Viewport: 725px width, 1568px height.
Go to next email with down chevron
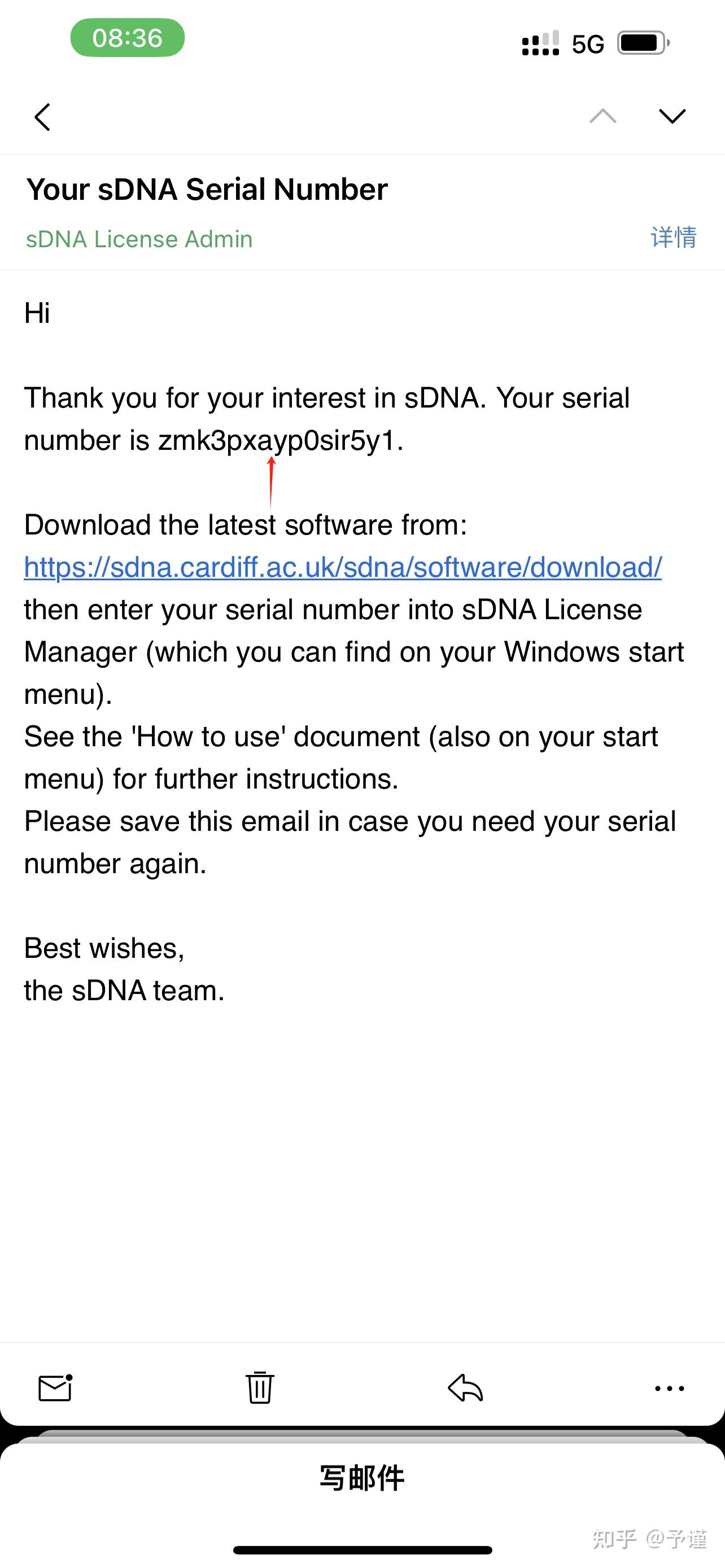pyautogui.click(x=672, y=116)
